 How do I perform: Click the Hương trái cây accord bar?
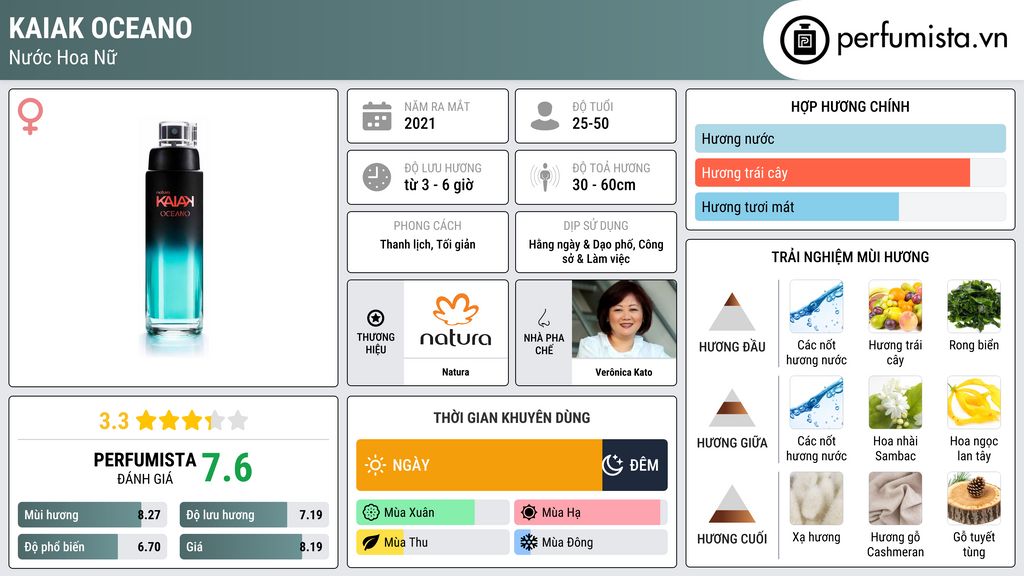850,173
